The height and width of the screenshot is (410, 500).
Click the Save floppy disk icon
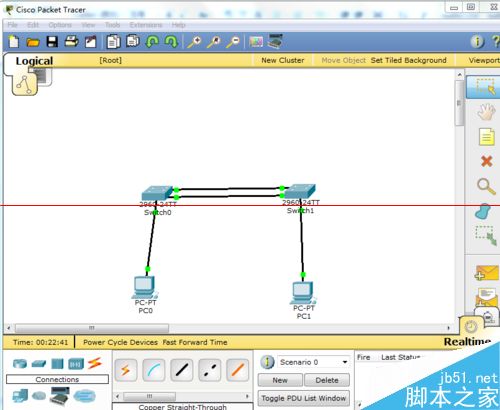click(52, 42)
